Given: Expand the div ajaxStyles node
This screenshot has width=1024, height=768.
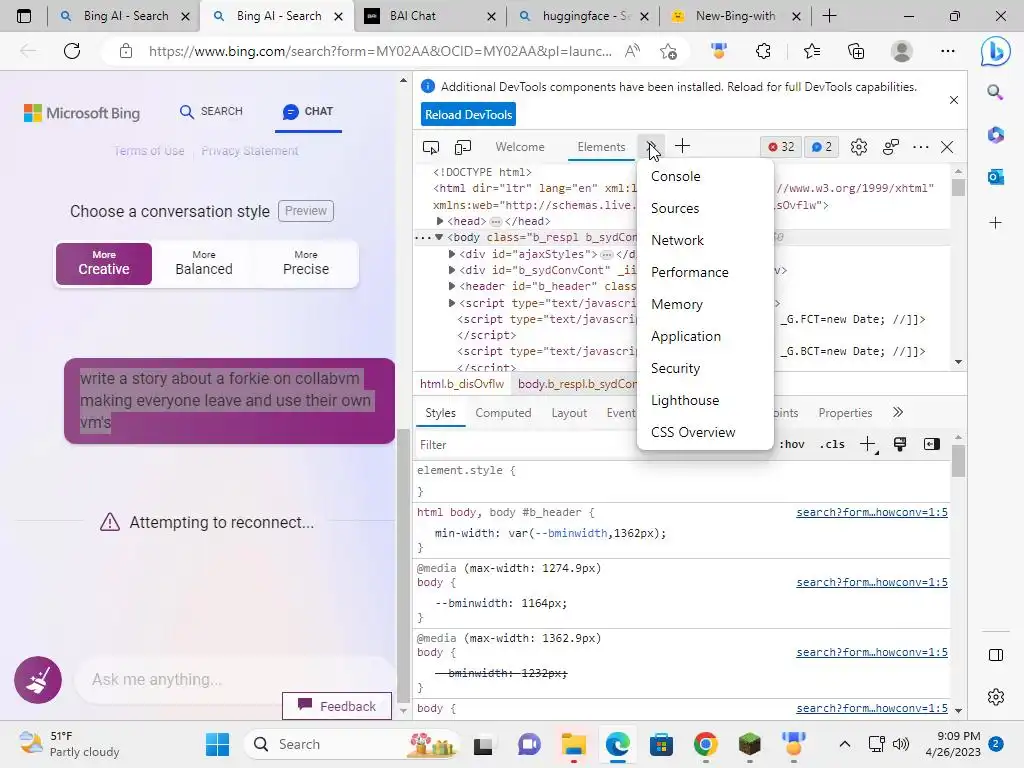Looking at the screenshot, I should (x=452, y=254).
